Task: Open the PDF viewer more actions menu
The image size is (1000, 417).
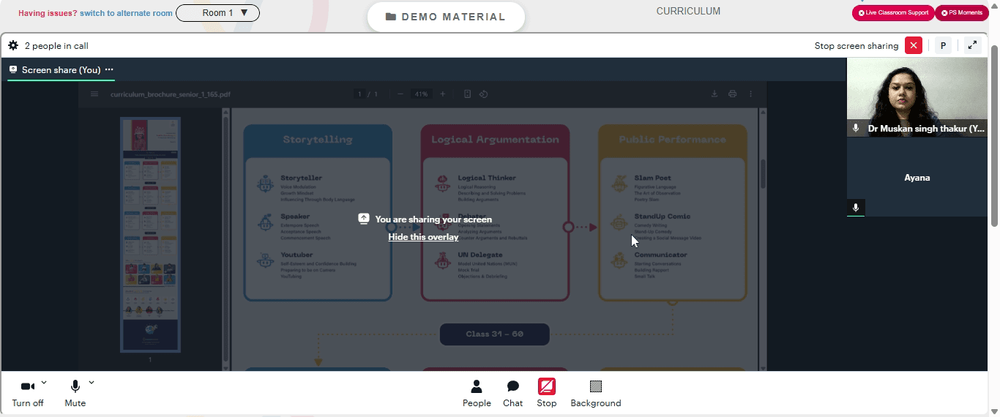Action: pyautogui.click(x=751, y=94)
